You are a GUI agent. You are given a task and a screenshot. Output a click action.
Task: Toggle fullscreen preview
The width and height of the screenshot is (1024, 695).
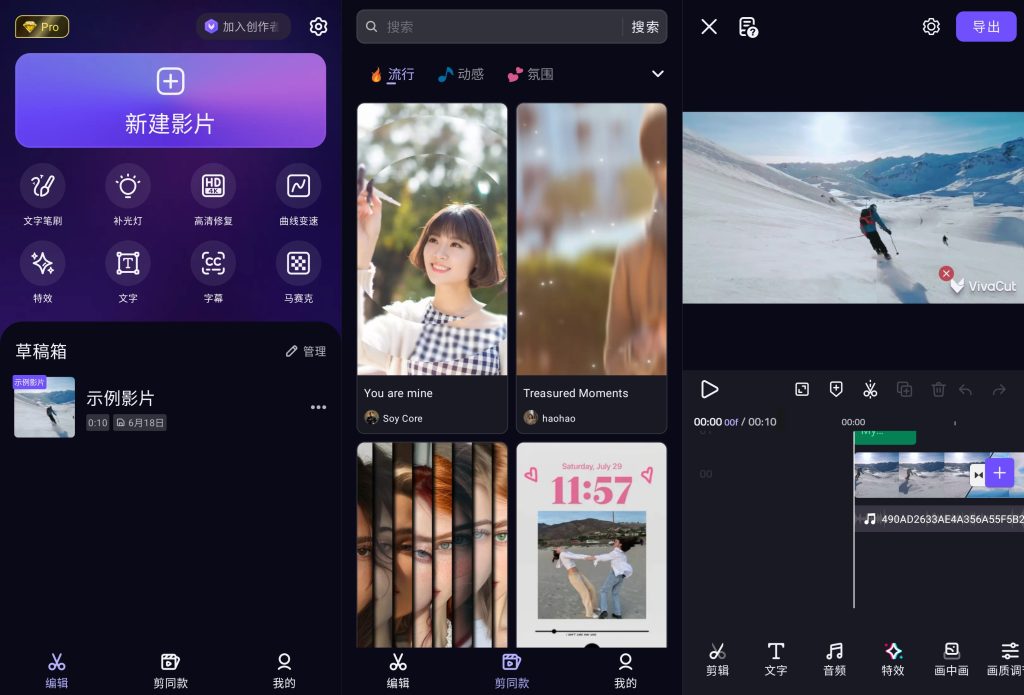click(x=802, y=389)
